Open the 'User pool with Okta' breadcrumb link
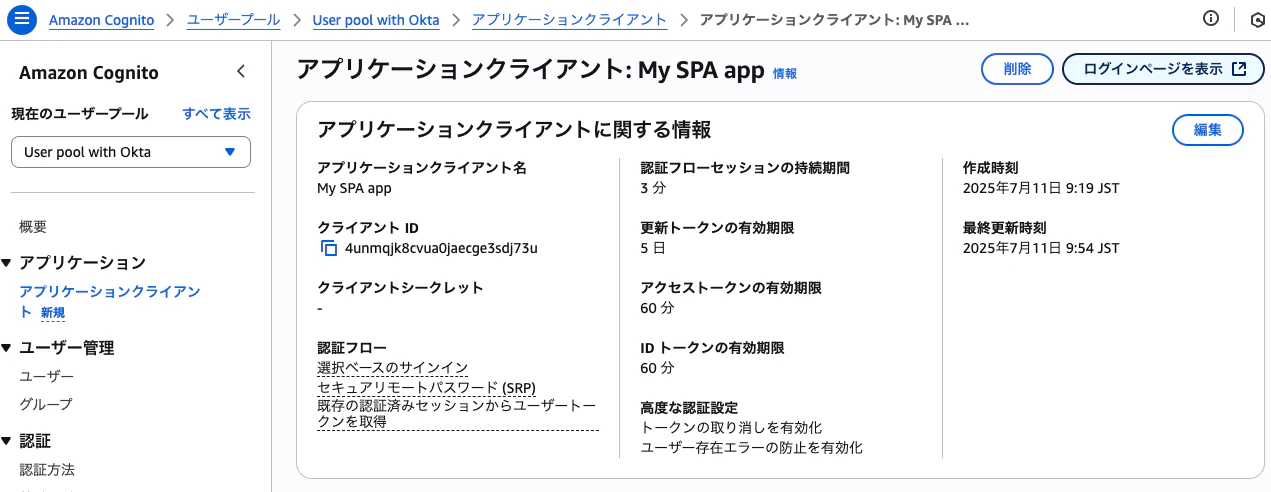This screenshot has width=1271, height=492. click(x=376, y=20)
